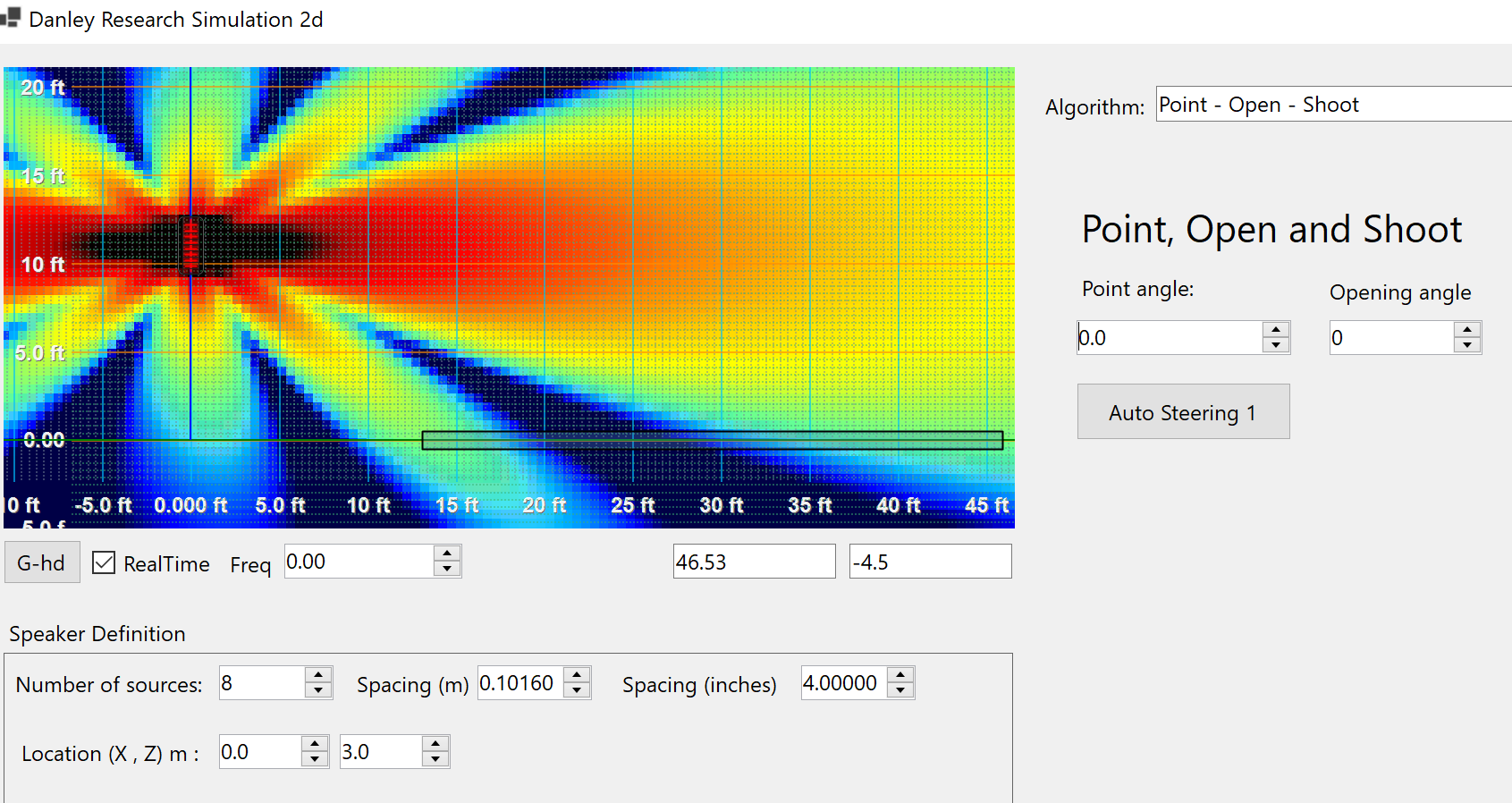Increase the Freq value with up arrow
Viewport: 1512px width, 803px height.
(447, 554)
